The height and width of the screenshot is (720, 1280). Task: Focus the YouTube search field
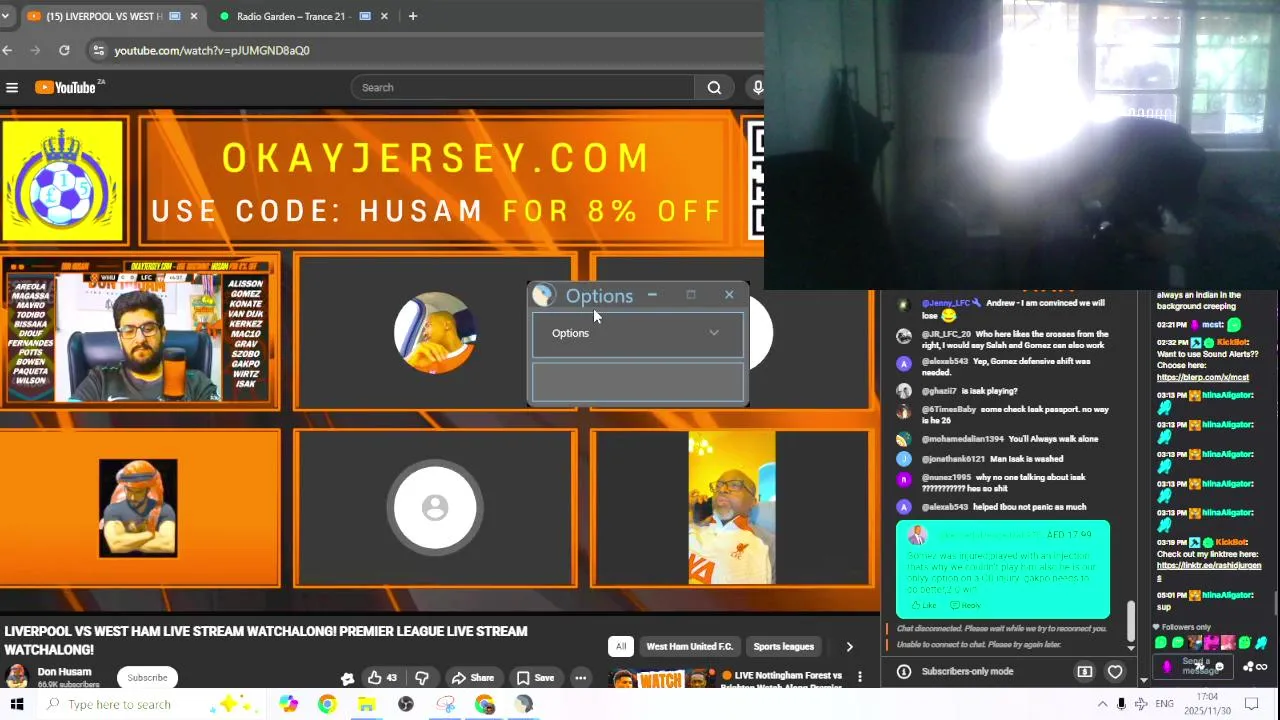pyautogui.click(x=522, y=87)
